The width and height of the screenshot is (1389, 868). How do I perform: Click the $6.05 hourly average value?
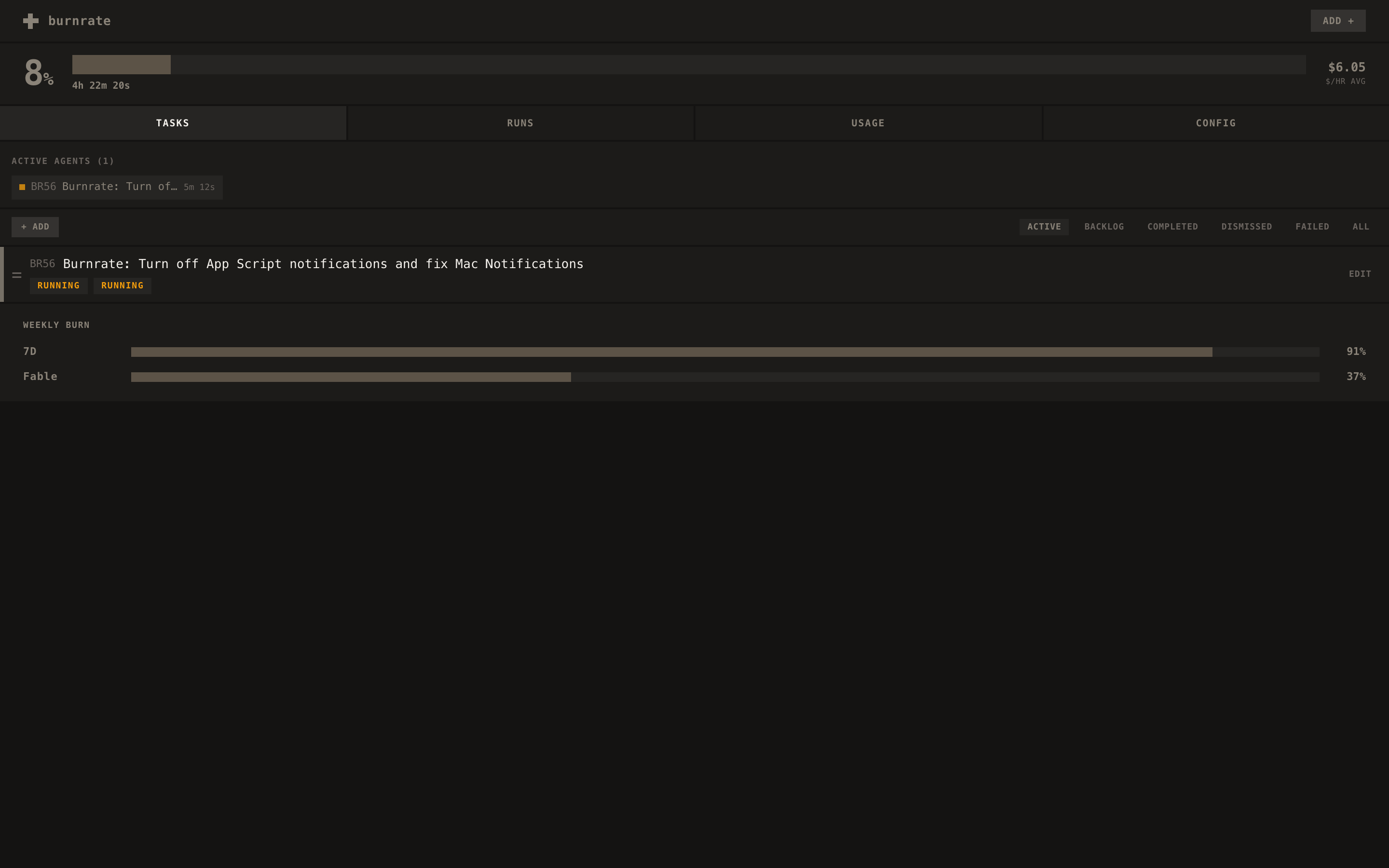point(1346,67)
